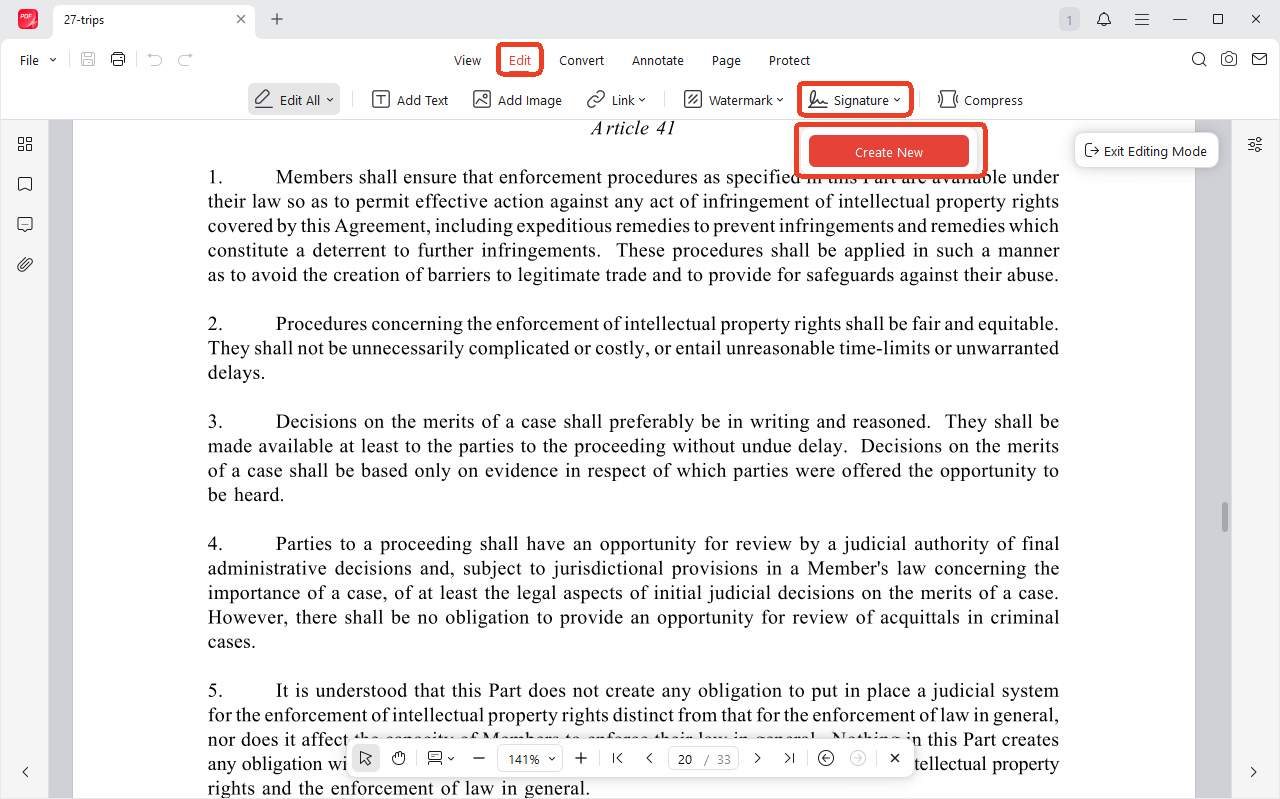
Task: Open the mail envelope icon
Action: [1258, 60]
